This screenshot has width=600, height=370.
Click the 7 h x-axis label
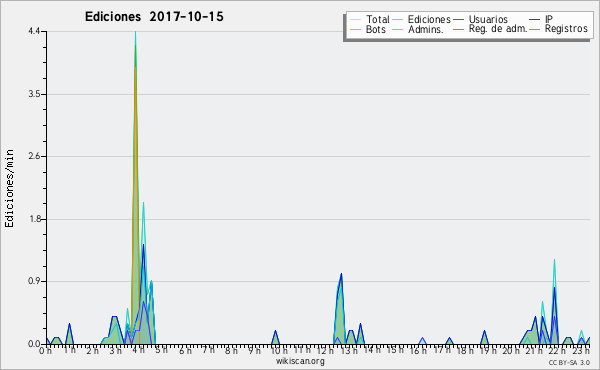coord(208,350)
